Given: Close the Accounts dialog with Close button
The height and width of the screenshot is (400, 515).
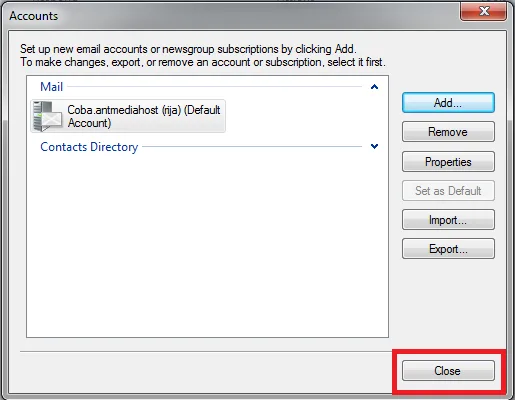Looking at the screenshot, I should tap(448, 371).
